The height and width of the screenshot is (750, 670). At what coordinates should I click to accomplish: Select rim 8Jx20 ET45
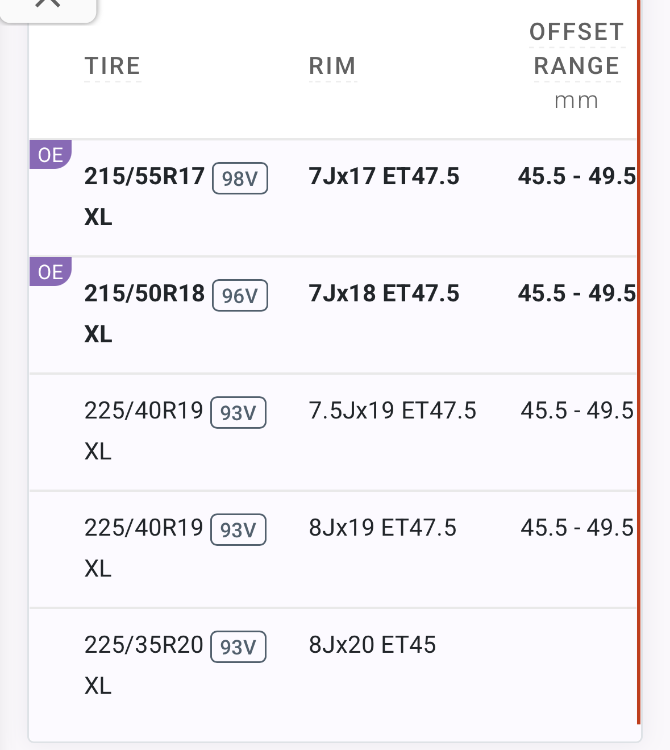(373, 645)
